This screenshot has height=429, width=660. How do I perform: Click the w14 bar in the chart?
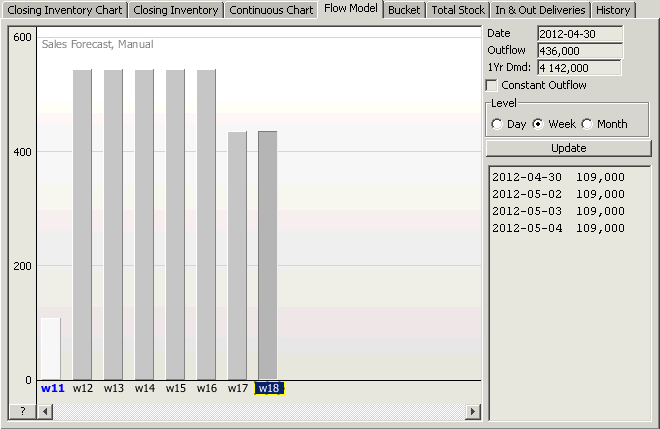pos(144,225)
